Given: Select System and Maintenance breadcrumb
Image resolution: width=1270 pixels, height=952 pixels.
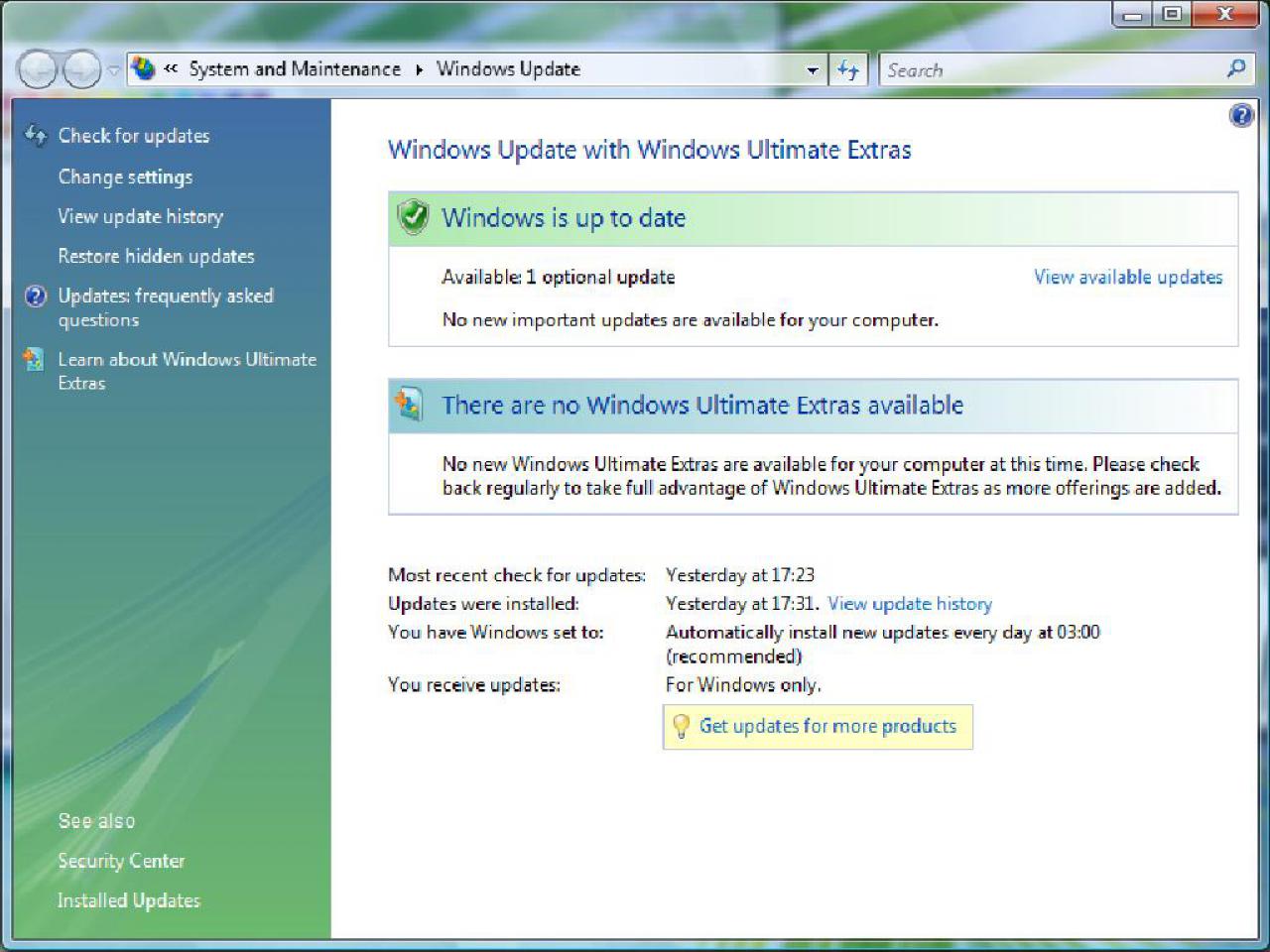Looking at the screenshot, I should click(x=295, y=69).
